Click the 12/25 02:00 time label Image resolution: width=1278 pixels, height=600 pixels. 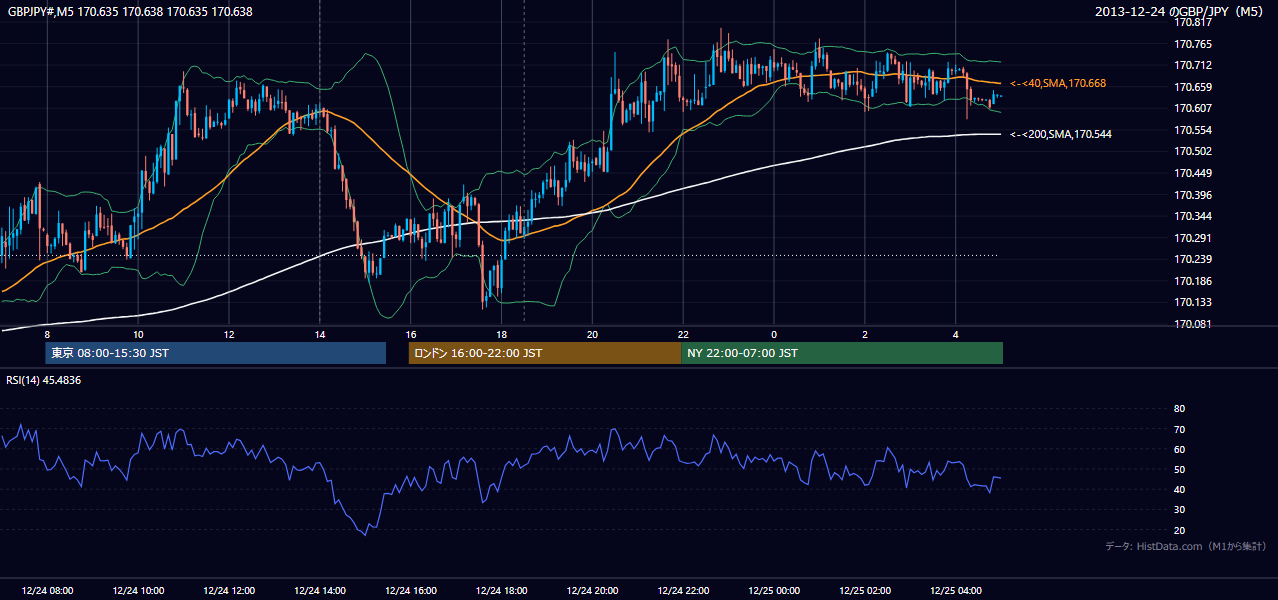coord(865,591)
